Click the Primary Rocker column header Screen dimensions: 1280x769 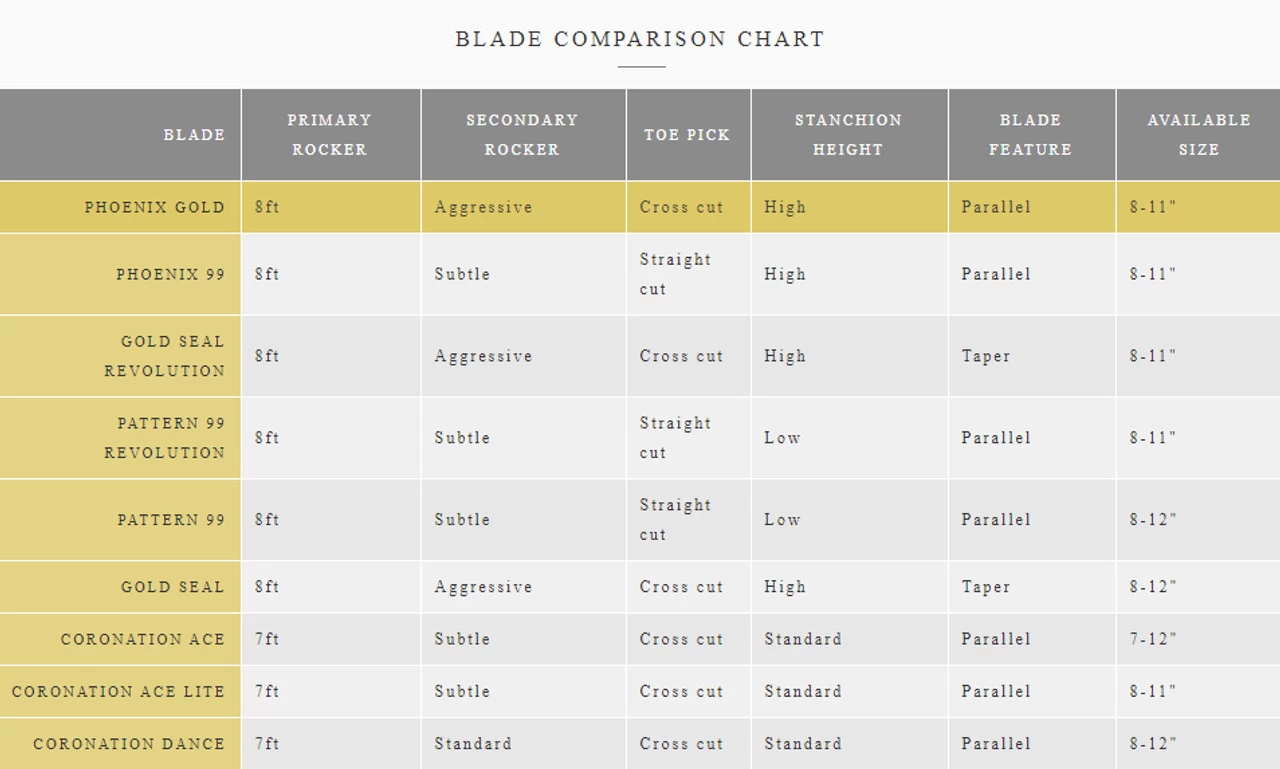329,135
